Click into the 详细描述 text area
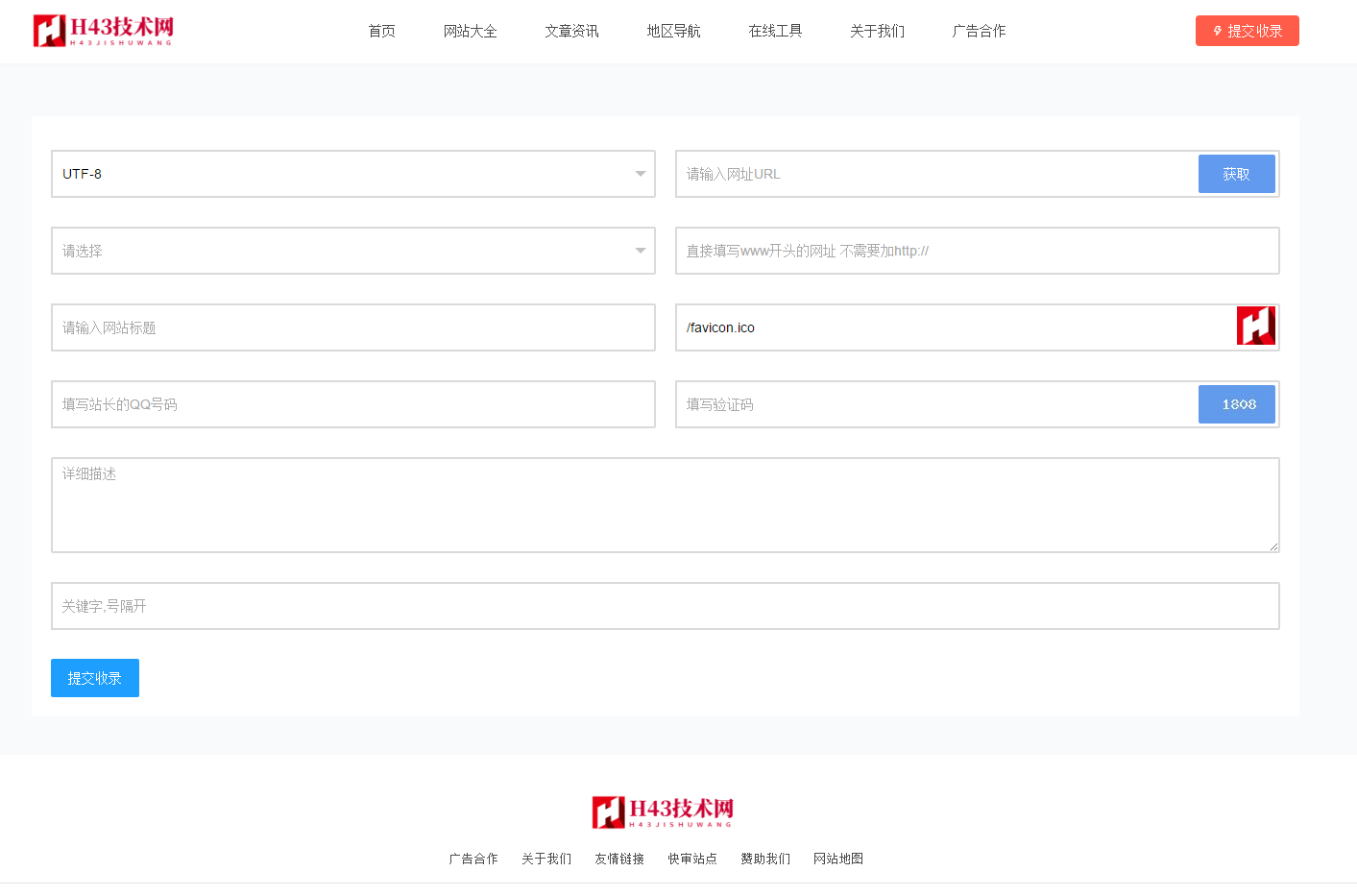The image size is (1357, 896). [665, 505]
